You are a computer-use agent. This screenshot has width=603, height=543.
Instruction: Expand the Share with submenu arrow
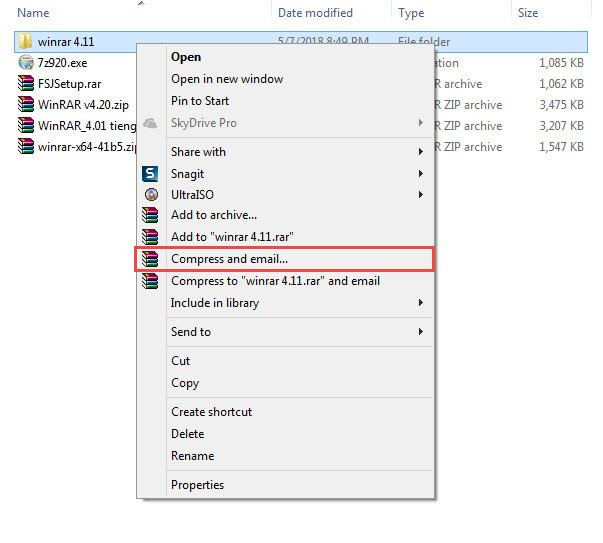click(421, 152)
